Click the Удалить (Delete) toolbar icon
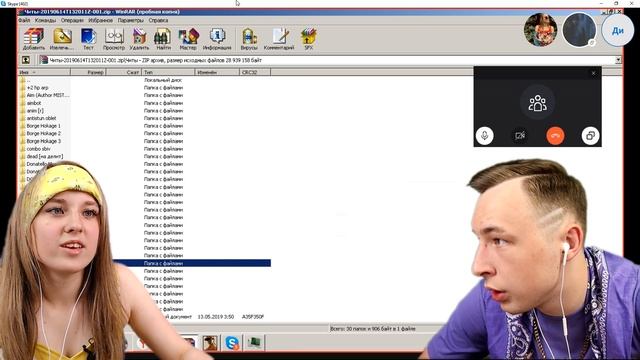640x360 pixels. coord(139,39)
